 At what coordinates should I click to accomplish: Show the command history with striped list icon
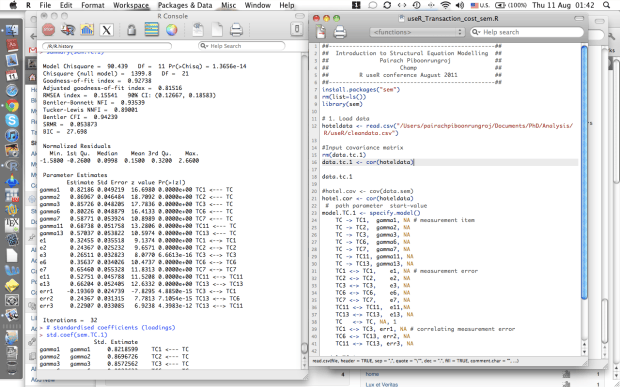click(151, 30)
